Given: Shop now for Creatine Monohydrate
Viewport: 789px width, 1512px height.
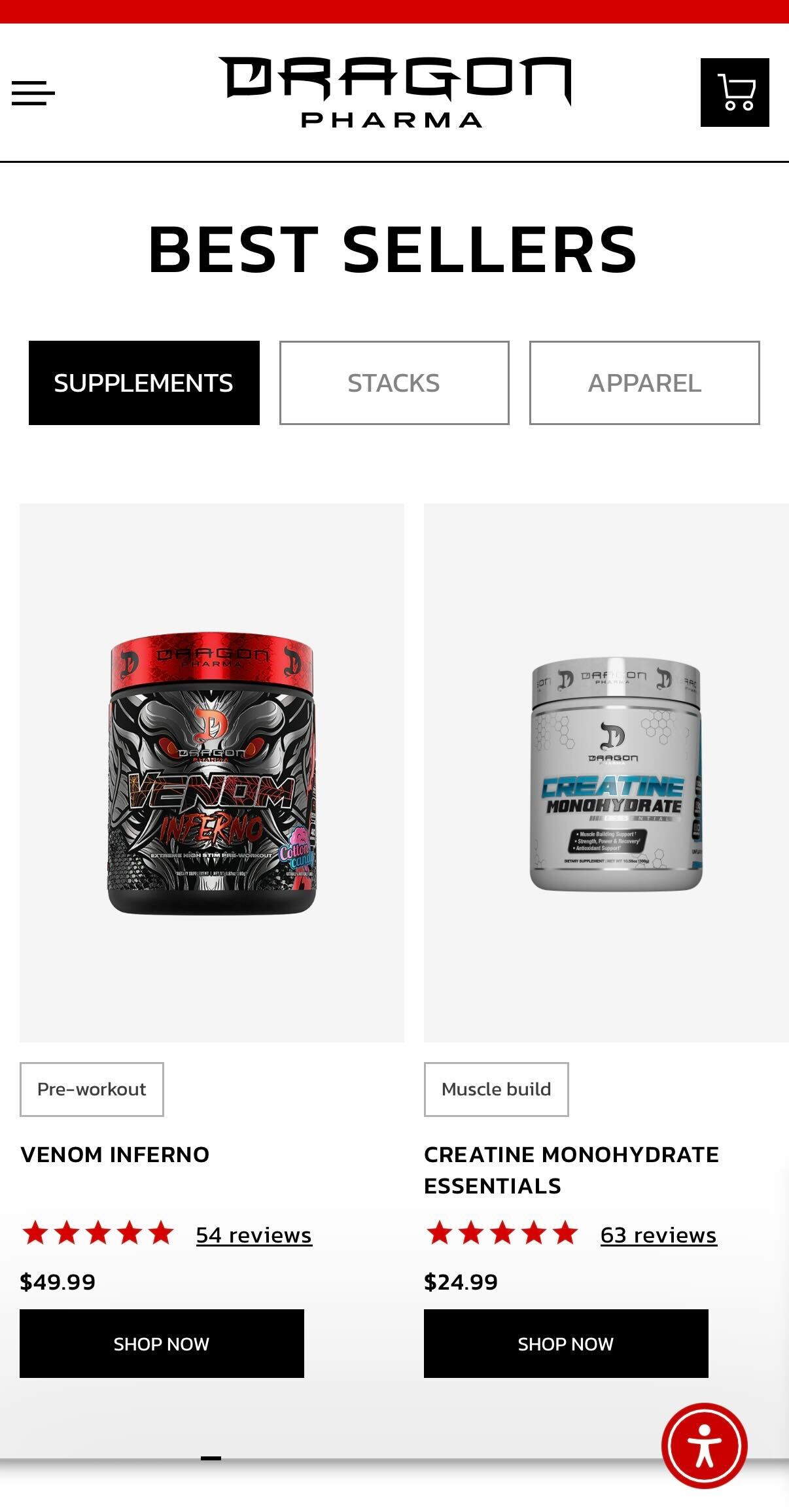Looking at the screenshot, I should [x=566, y=1343].
